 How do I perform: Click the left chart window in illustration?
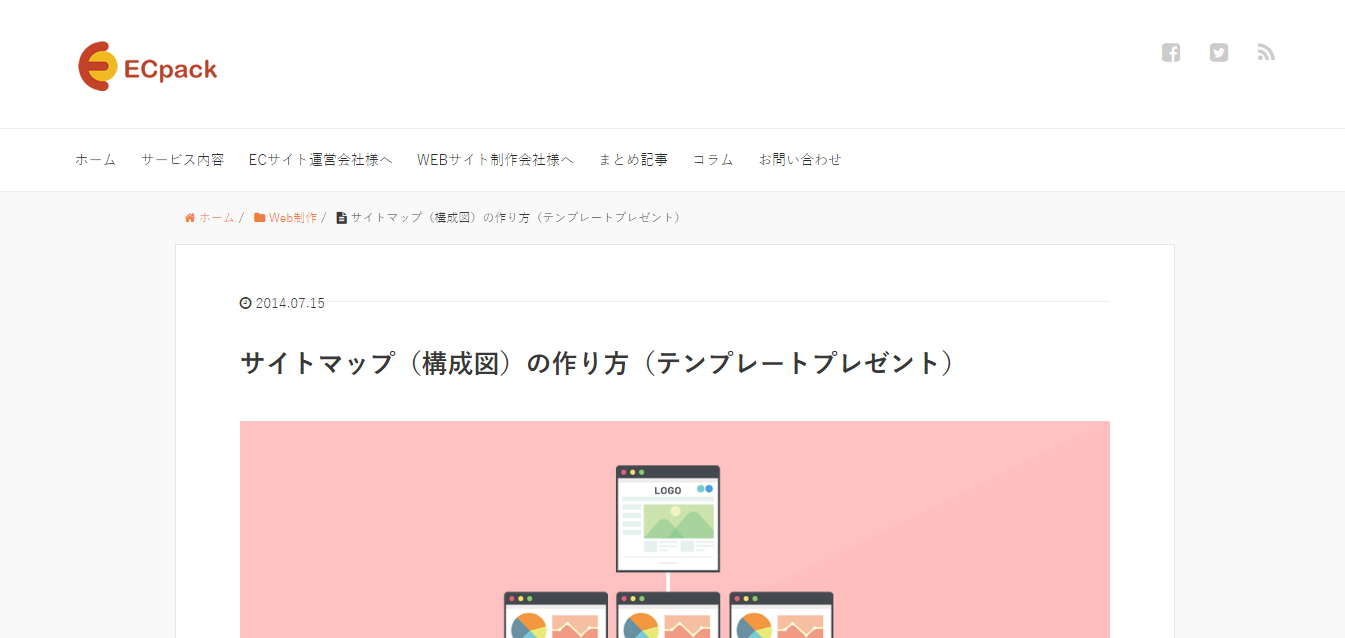(555, 615)
